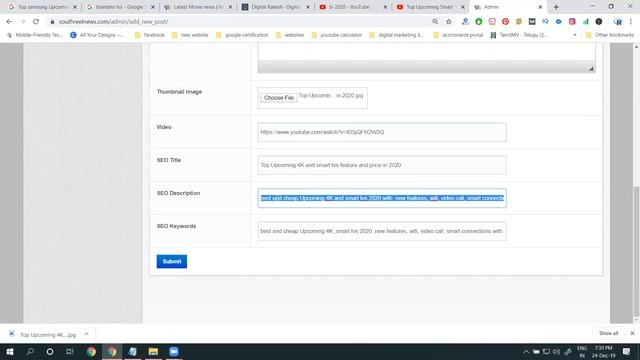The height and width of the screenshot is (360, 640).
Task: Bookmark this page with the star icon
Action: click(x=449, y=22)
